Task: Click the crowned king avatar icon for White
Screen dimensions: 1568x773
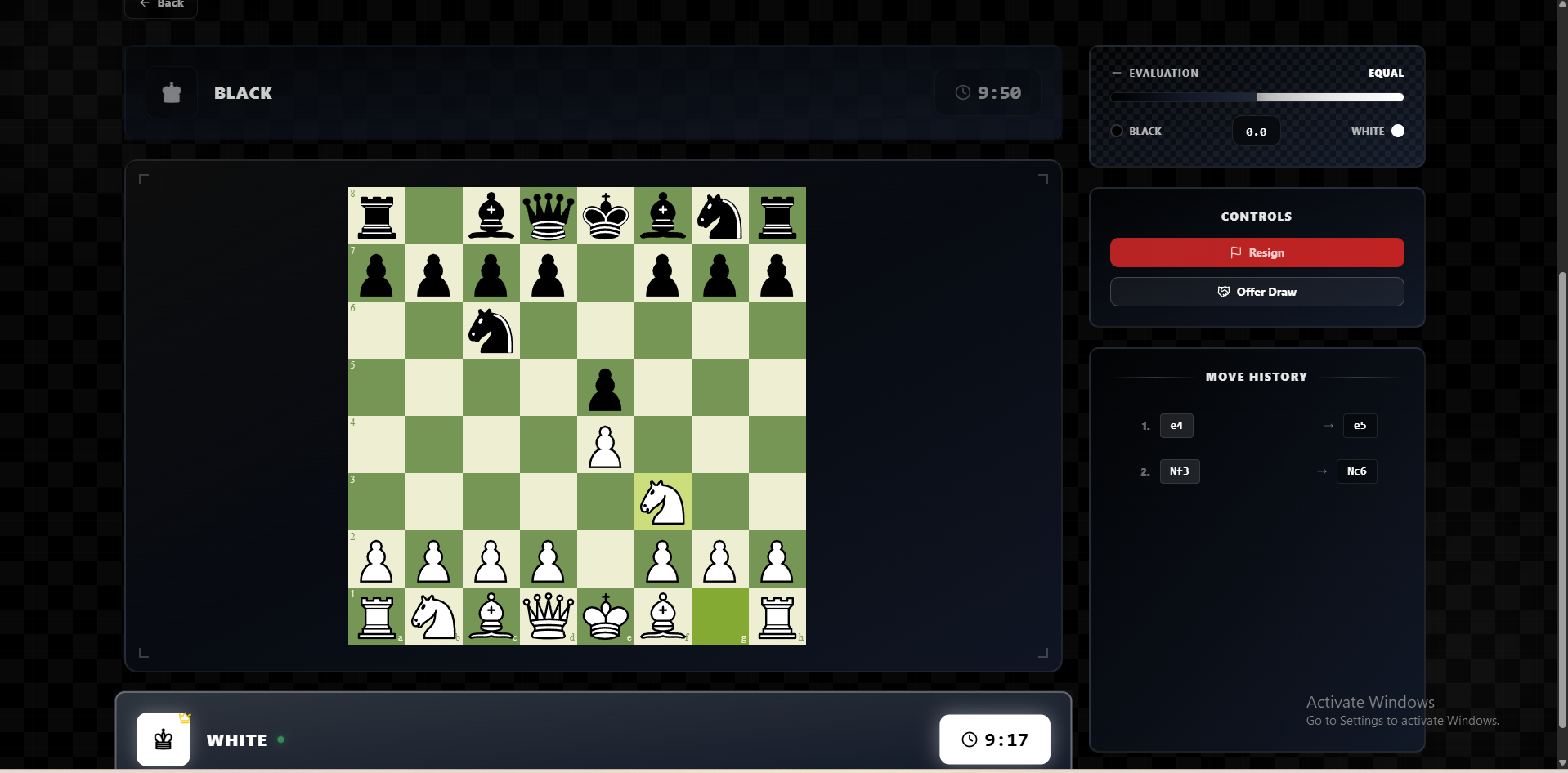Action: tap(163, 739)
